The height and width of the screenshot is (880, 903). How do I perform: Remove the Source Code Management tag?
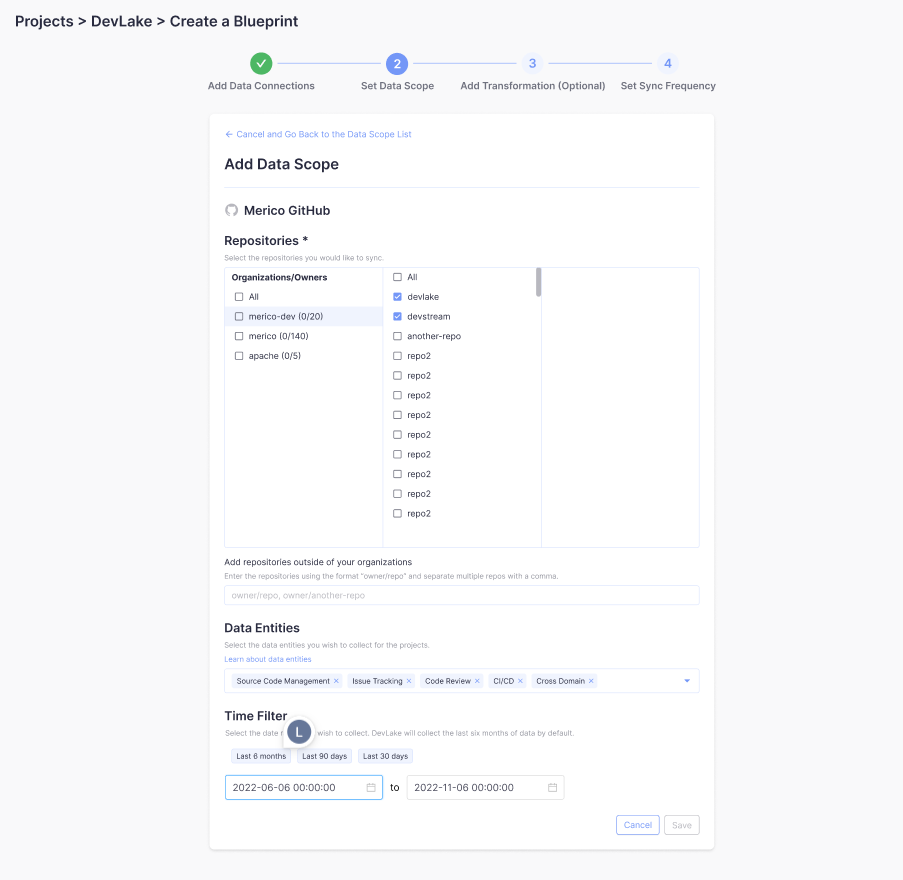[336, 681]
